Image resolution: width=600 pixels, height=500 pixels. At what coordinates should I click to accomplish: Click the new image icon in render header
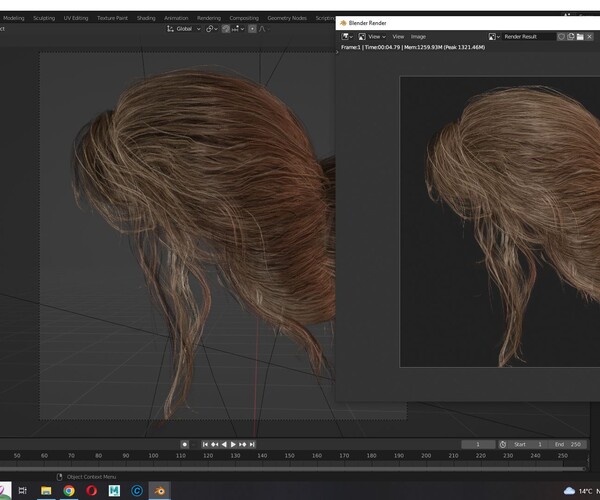point(571,37)
